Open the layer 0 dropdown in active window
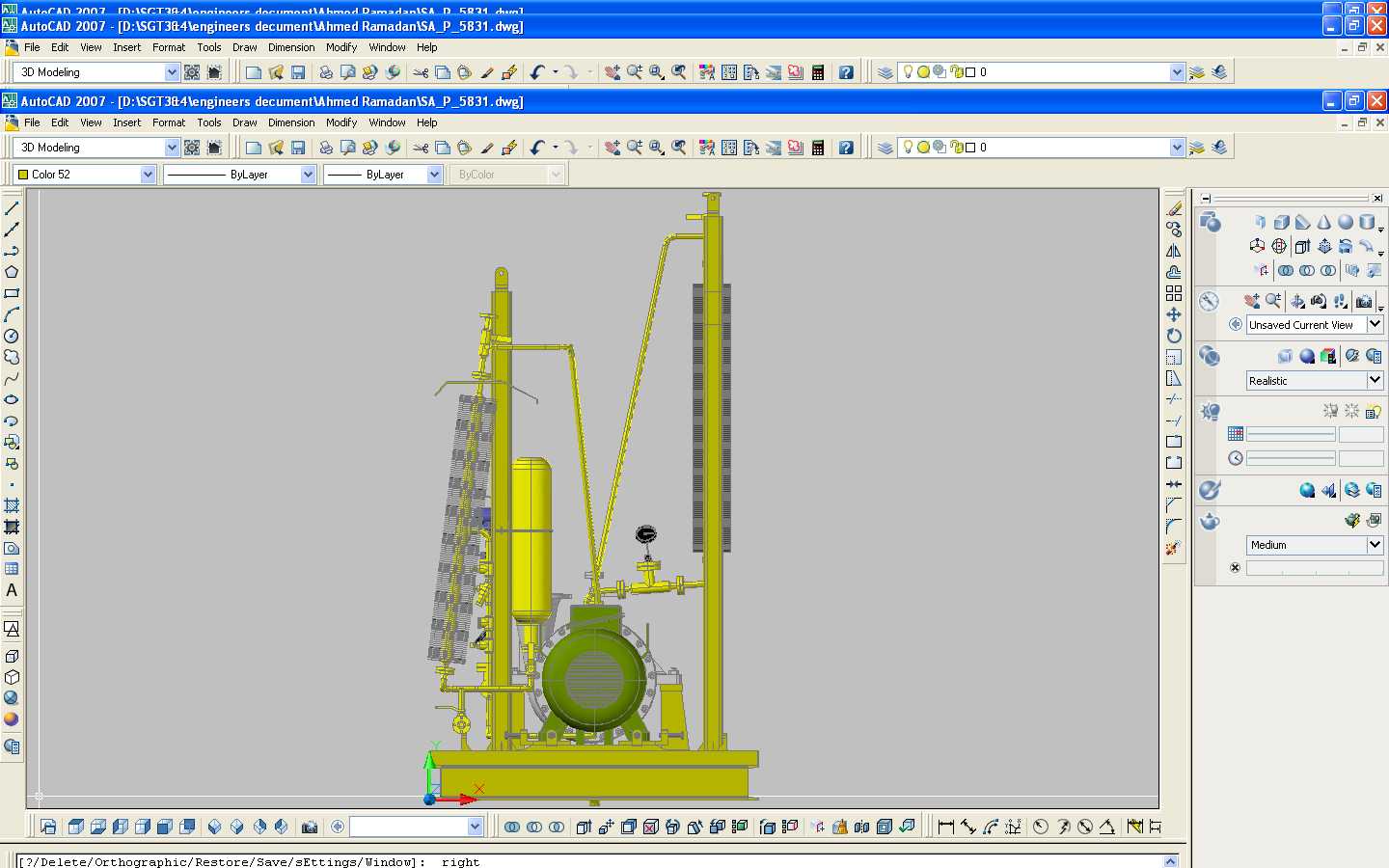 click(x=1177, y=148)
